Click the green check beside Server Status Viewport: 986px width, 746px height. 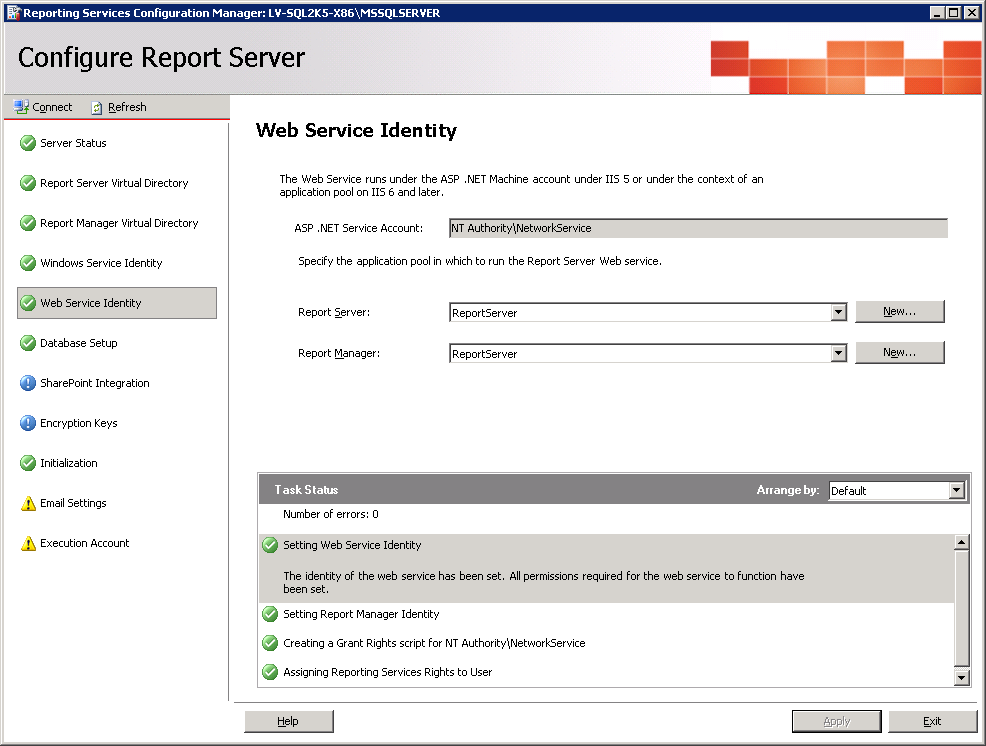[x=28, y=143]
